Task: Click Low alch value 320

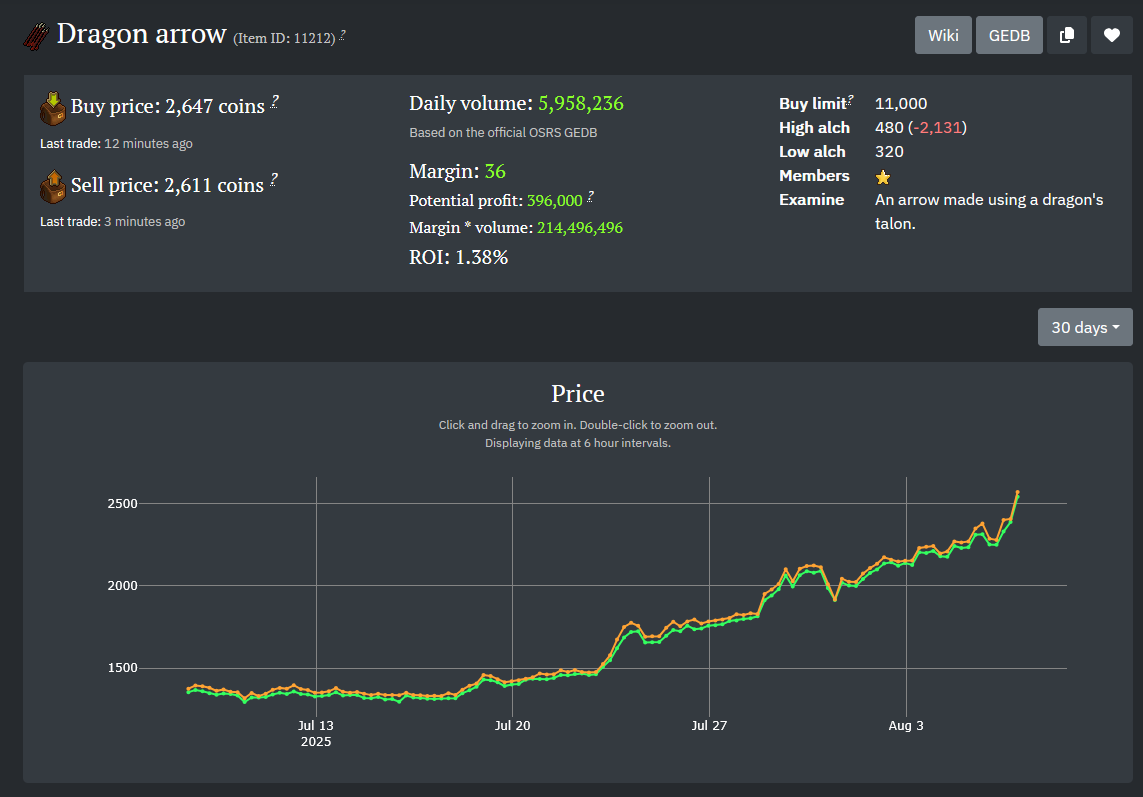Action: tap(889, 152)
